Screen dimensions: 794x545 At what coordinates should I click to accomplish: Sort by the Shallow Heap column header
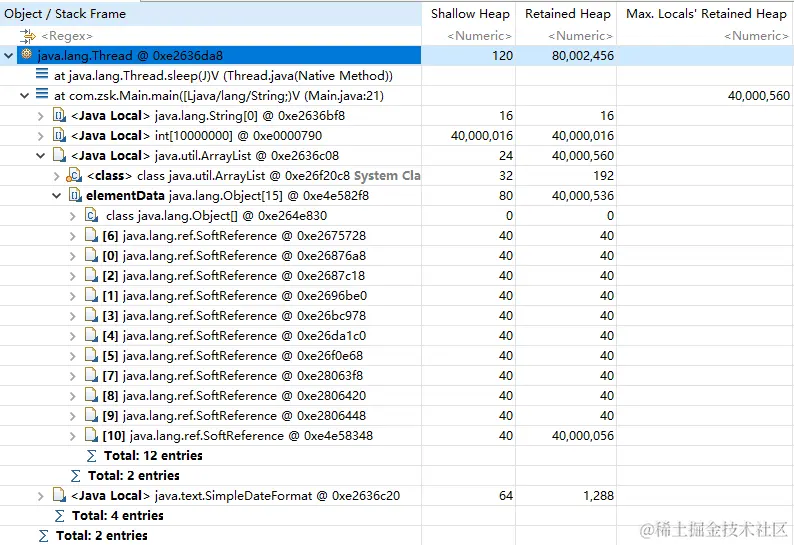[469, 14]
